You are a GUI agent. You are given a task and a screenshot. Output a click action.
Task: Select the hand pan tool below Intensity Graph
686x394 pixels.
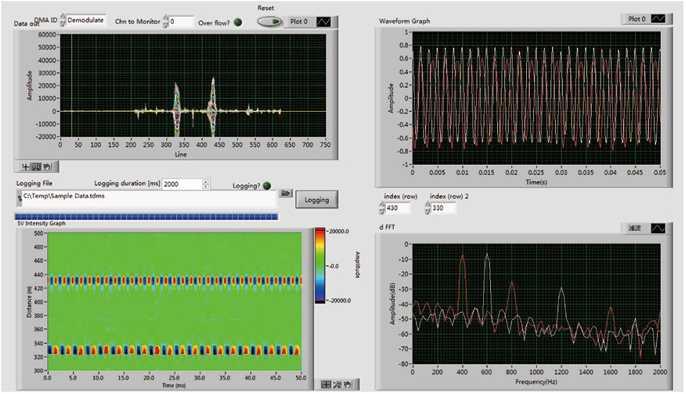(x=348, y=385)
